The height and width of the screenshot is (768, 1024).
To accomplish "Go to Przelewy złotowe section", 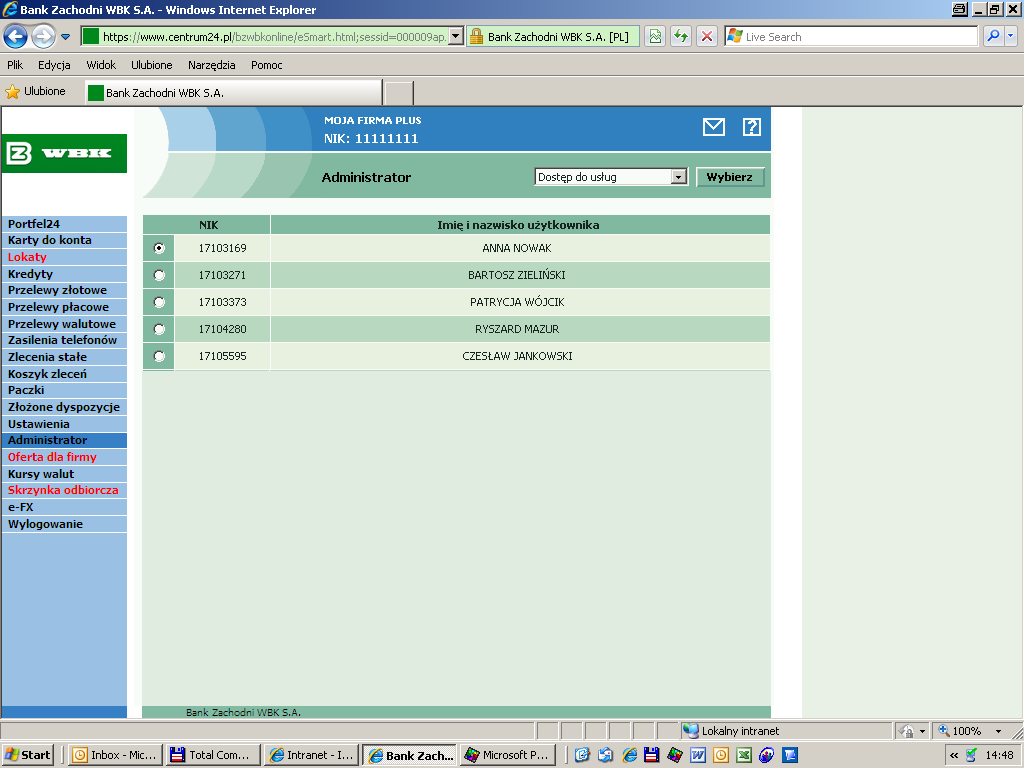I will pyautogui.click(x=64, y=290).
